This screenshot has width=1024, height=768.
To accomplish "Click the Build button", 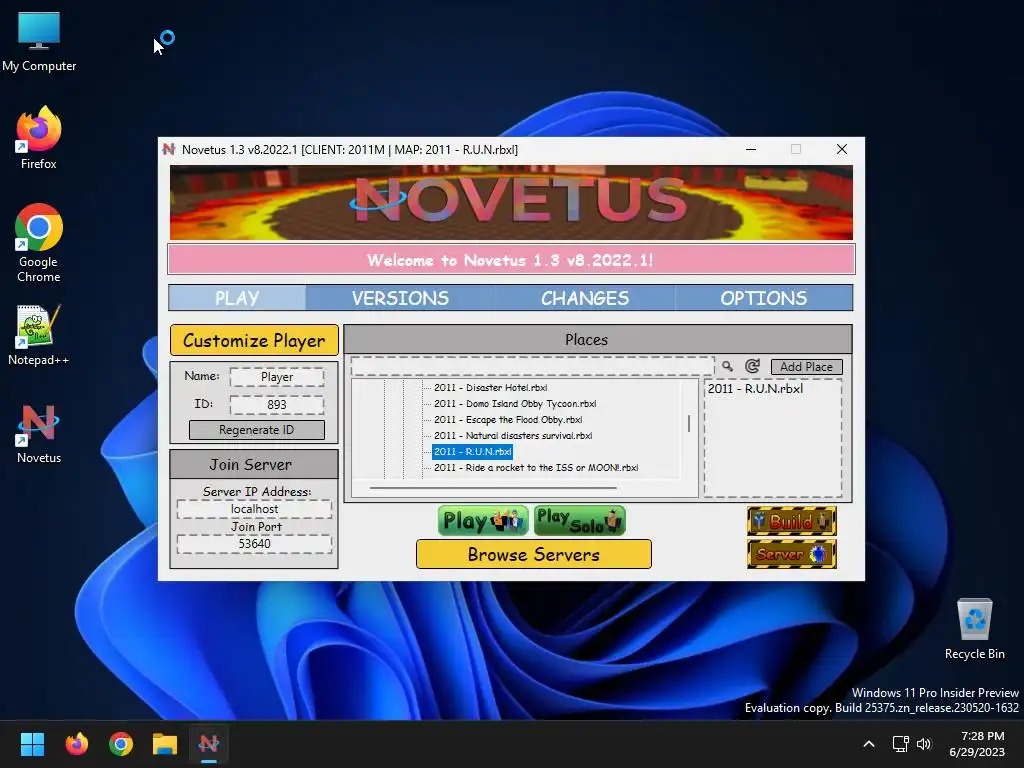I will (792, 521).
